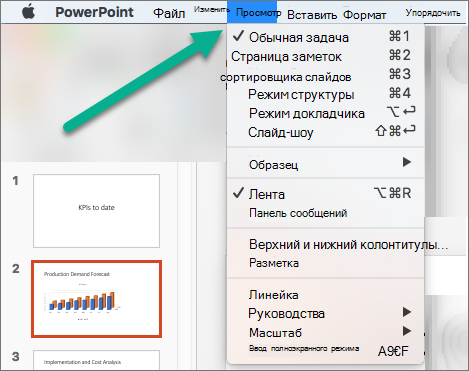Screen dimensions: 469x371
Task: Open the Вставить menu
Action: pos(312,15)
